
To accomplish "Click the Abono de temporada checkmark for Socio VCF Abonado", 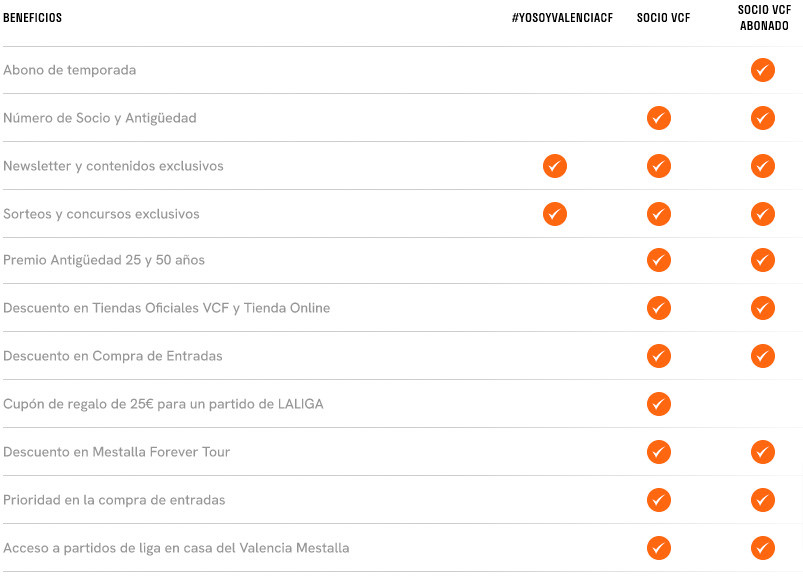I will click(x=763, y=70).
